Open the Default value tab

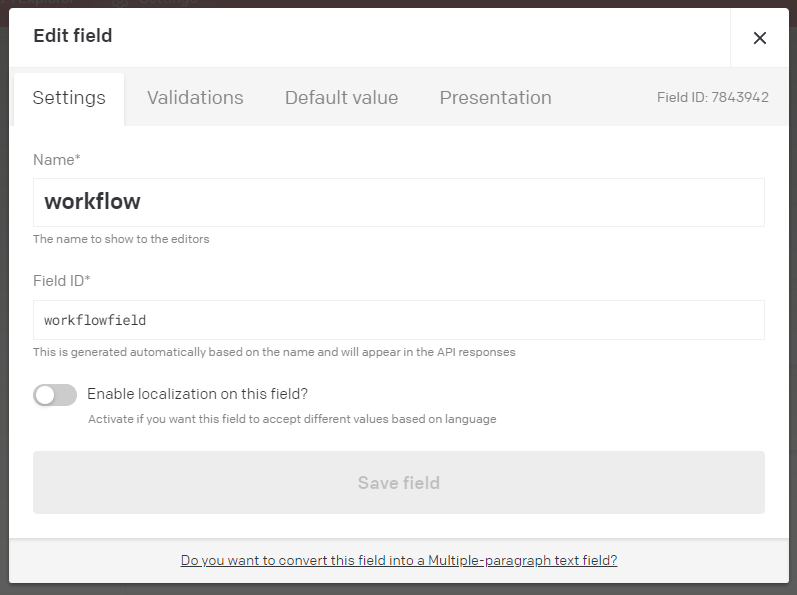(342, 98)
